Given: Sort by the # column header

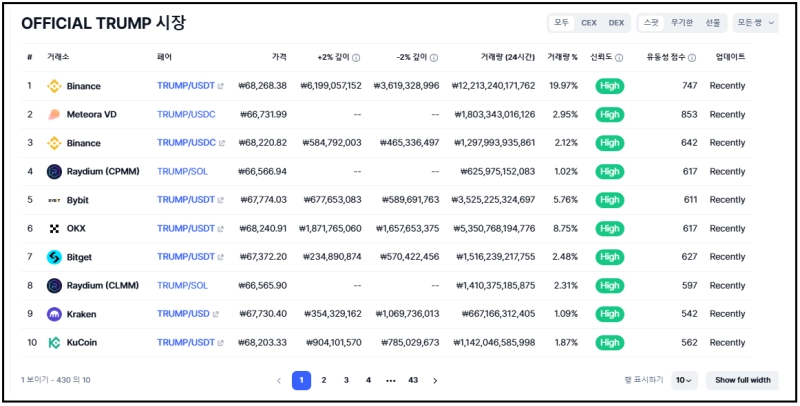Looking at the screenshot, I should [30, 57].
